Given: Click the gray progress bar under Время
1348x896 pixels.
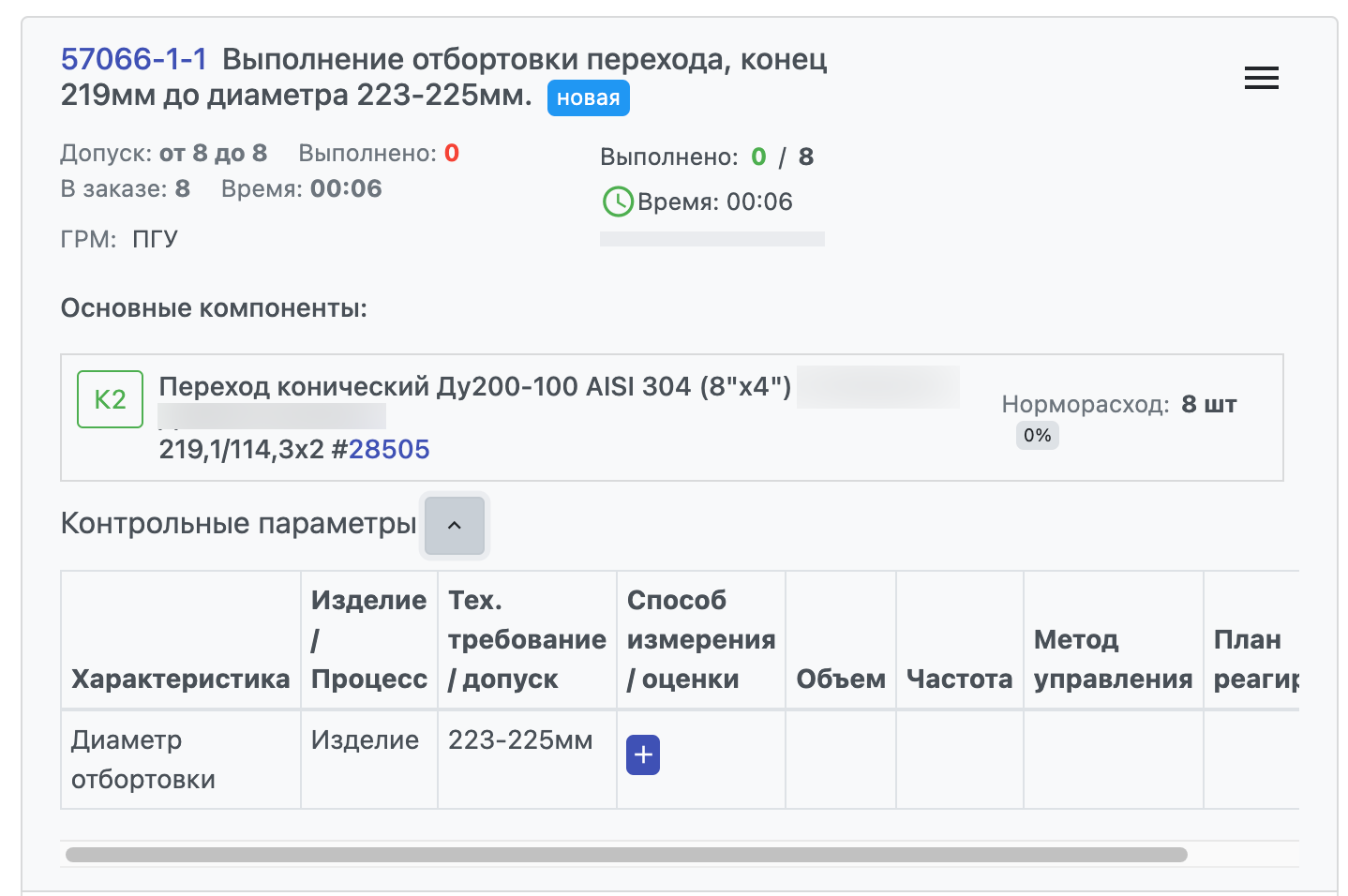Looking at the screenshot, I should pos(711,239).
